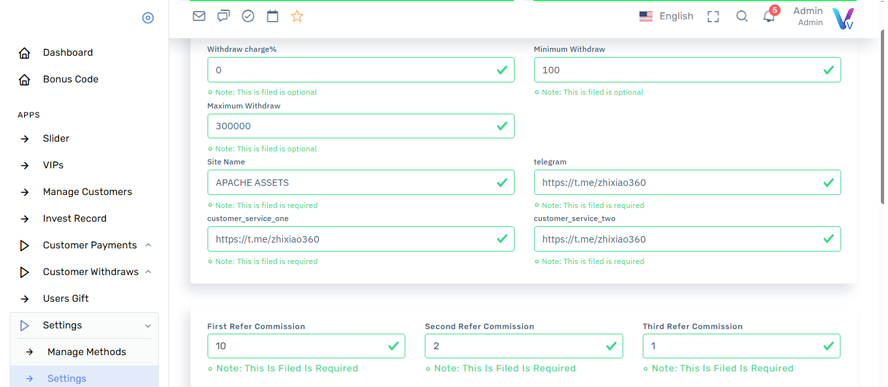Image resolution: width=888 pixels, height=387 pixels.
Task: Open Manage Methods submenu item
Action: pos(87,352)
